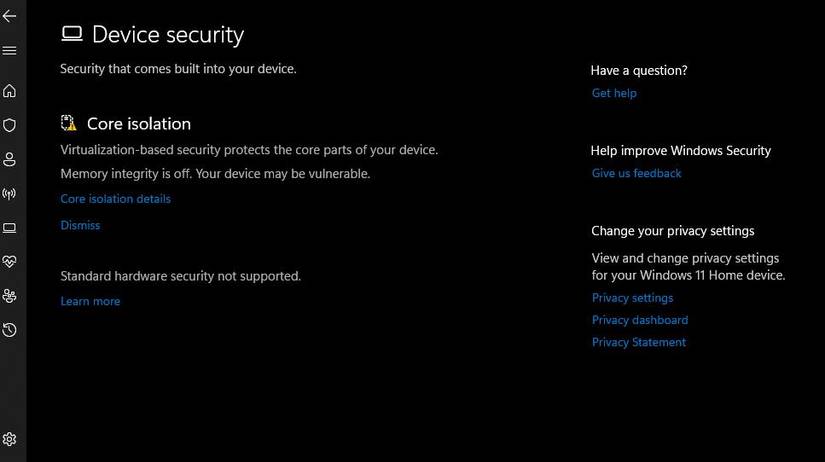Open Privacy dashboard link
Image resolution: width=825 pixels, height=462 pixels.
tap(639, 320)
